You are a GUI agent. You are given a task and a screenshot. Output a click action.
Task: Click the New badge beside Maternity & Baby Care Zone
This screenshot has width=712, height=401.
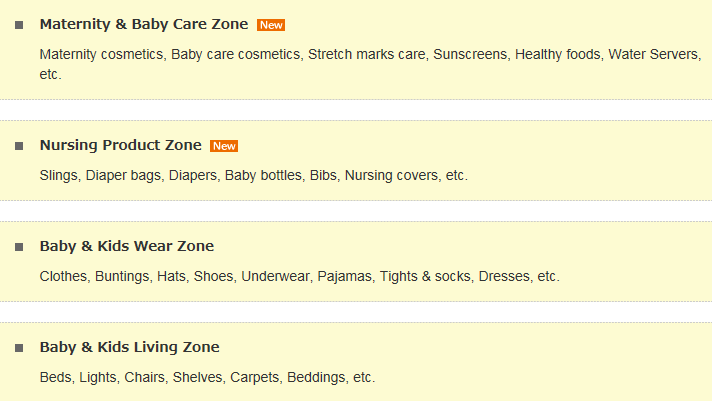pos(271,25)
